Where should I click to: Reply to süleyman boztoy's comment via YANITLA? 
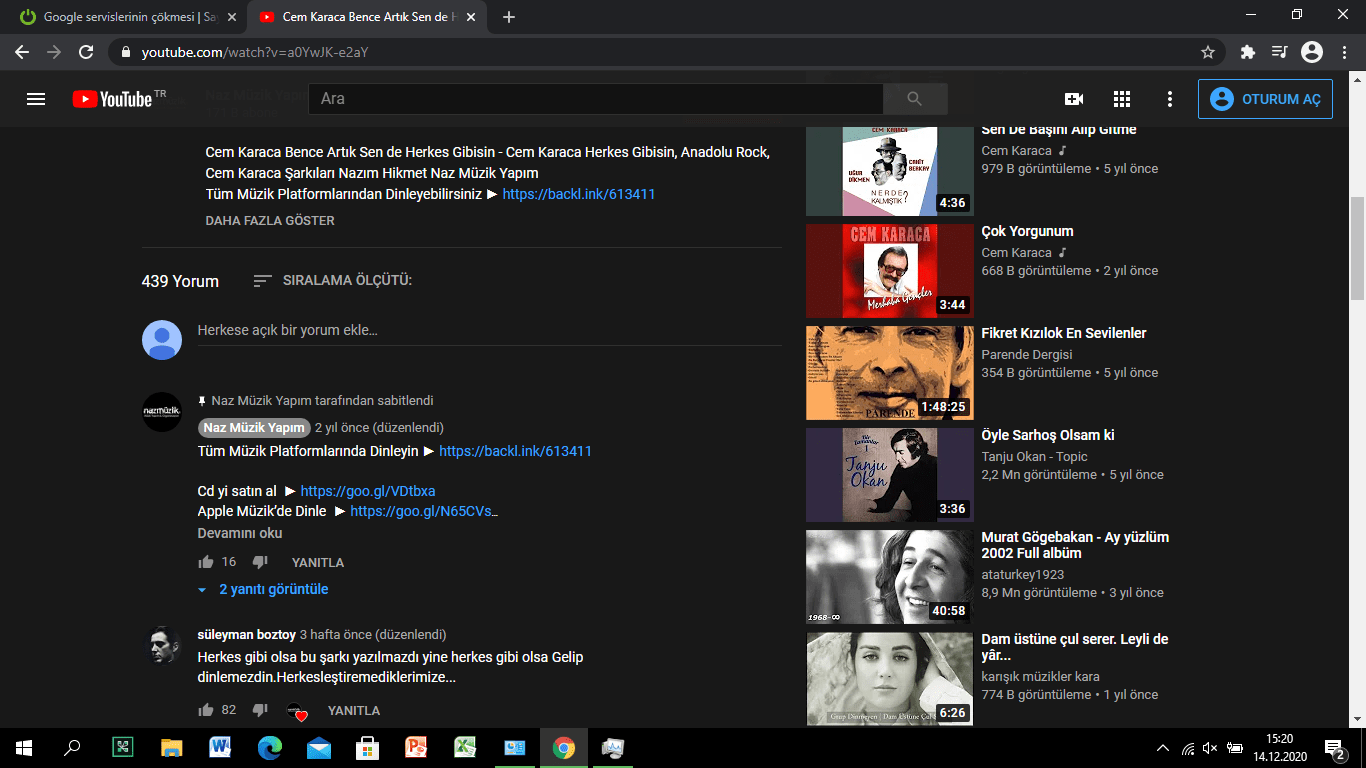[354, 711]
